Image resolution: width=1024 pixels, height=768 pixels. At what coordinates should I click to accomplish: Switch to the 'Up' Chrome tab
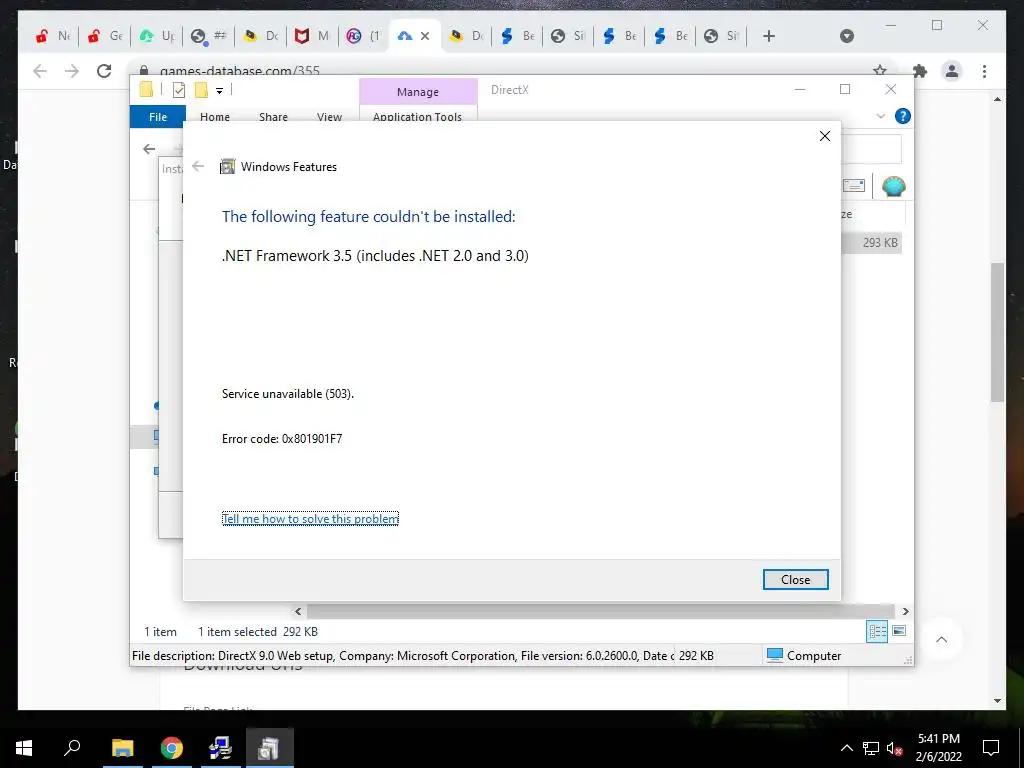[x=157, y=36]
